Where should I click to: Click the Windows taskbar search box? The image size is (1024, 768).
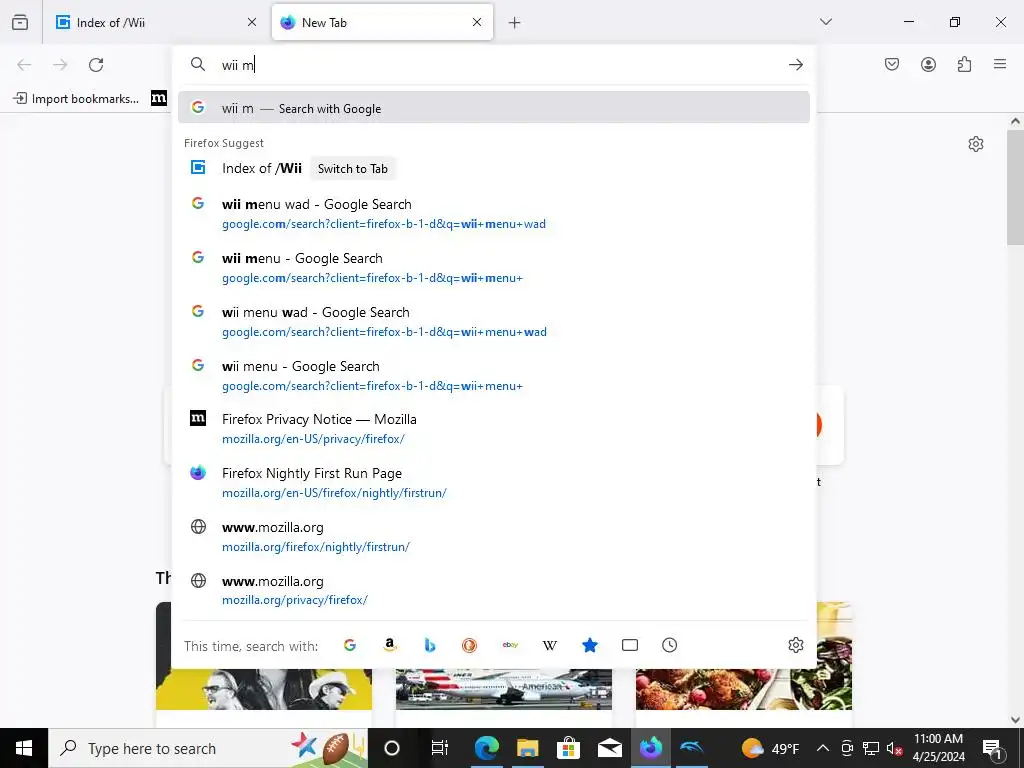coord(208,748)
